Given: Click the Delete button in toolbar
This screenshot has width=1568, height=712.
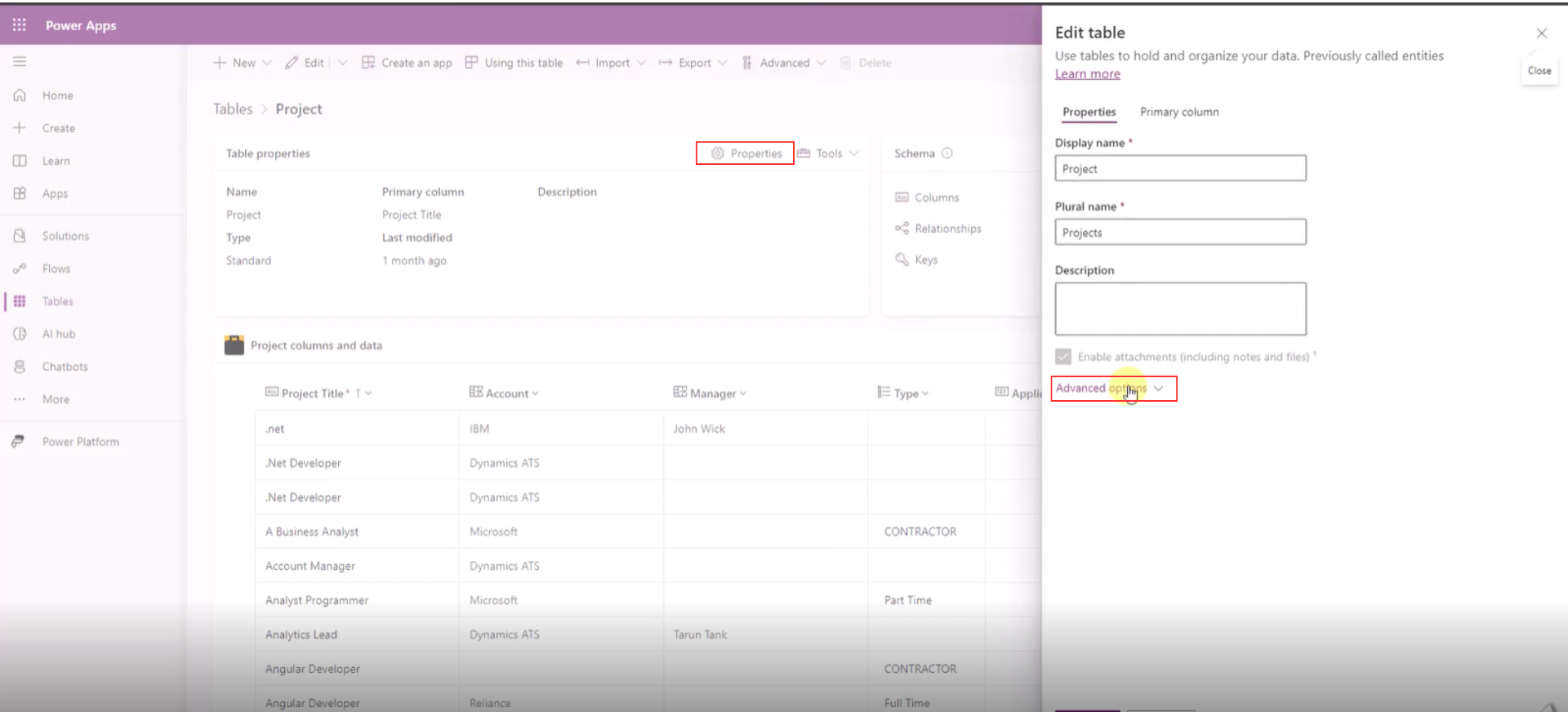Looking at the screenshot, I should click(x=866, y=63).
